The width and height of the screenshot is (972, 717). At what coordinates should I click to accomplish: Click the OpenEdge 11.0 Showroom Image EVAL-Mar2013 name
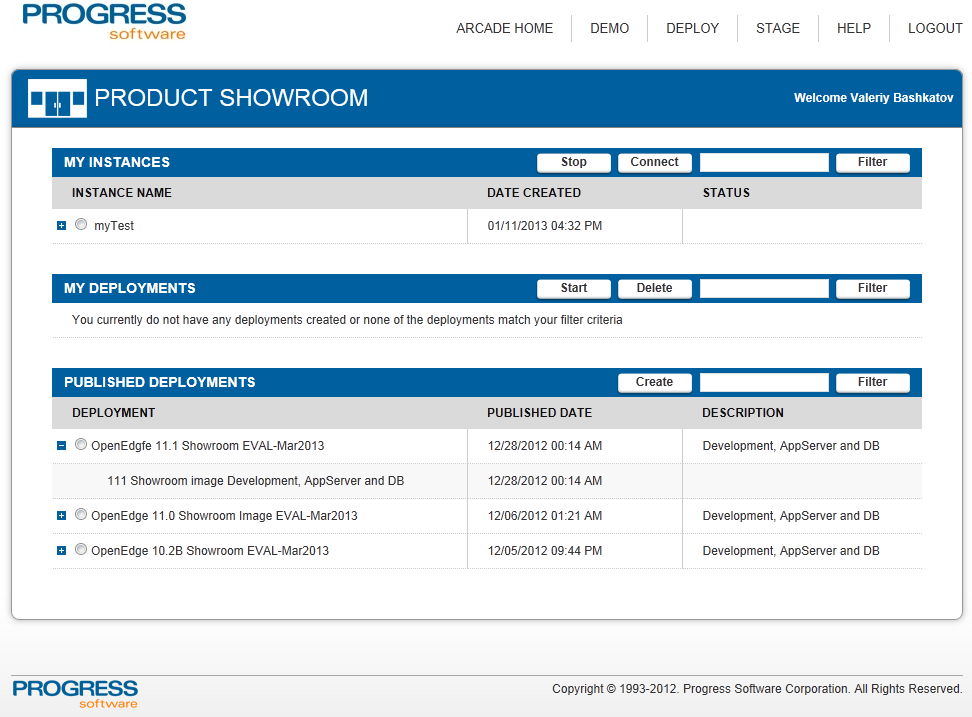(x=224, y=516)
